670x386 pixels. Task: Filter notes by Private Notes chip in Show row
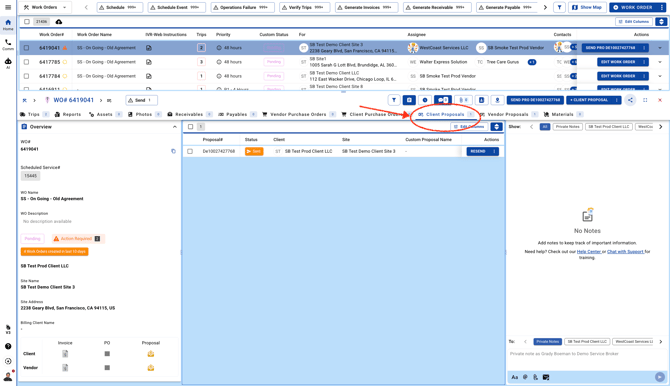[x=567, y=127]
